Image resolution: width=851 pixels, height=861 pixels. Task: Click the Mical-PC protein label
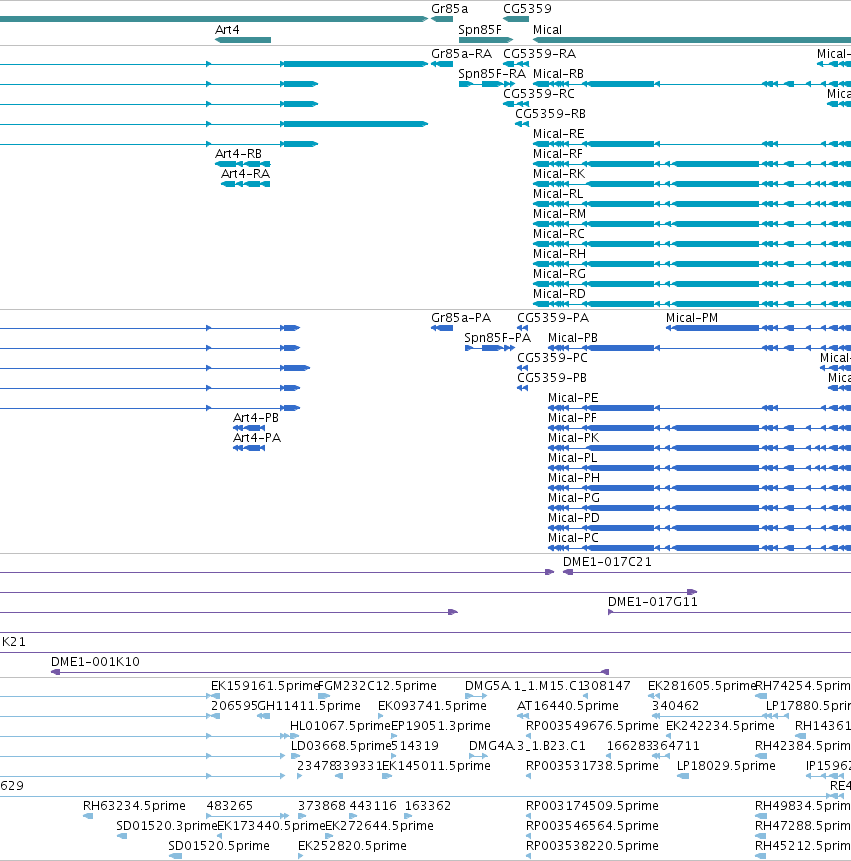point(573,538)
